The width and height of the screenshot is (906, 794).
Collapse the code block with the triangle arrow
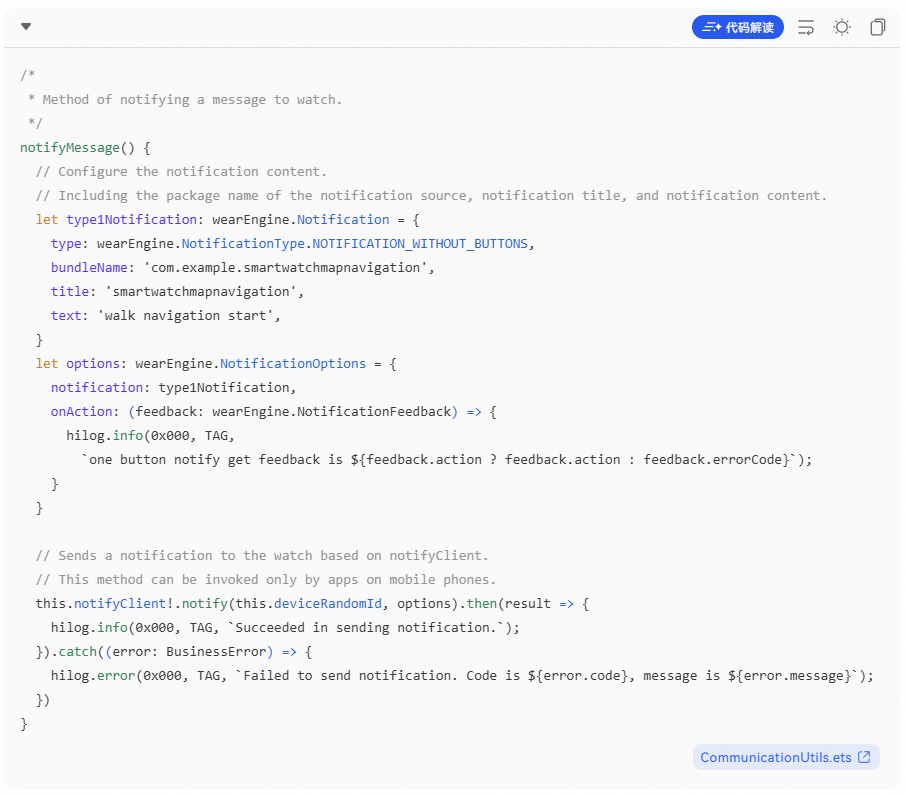26,27
